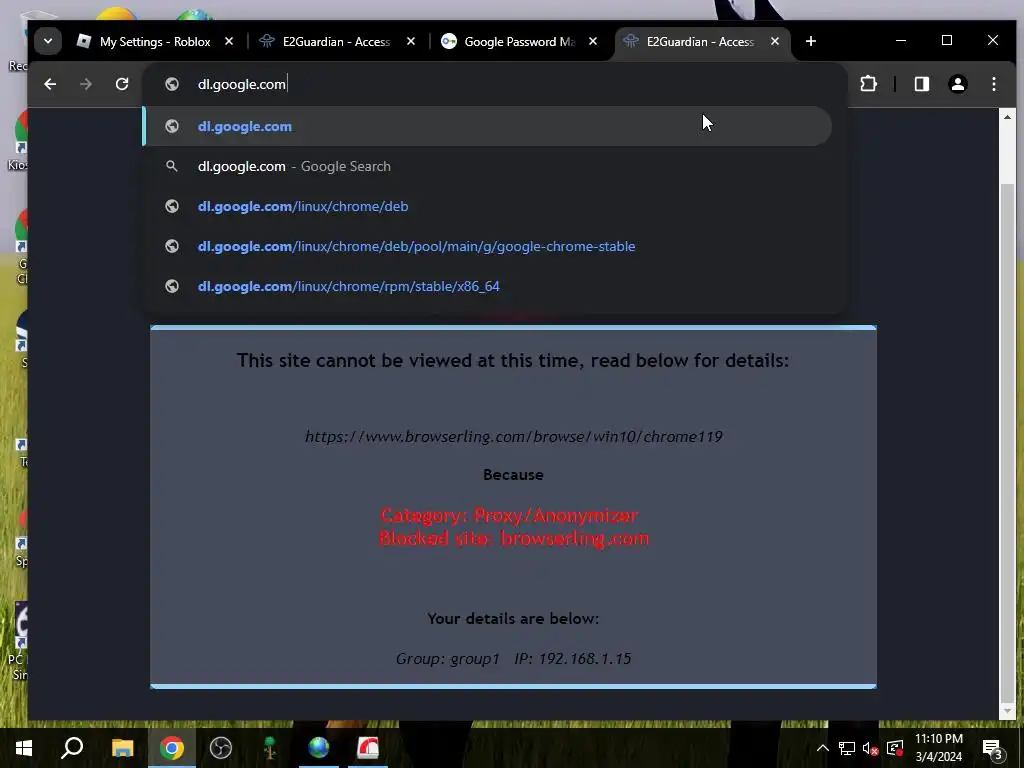This screenshot has width=1024, height=768.
Task: Click page scrollbar down arrow
Action: tap(1007, 710)
